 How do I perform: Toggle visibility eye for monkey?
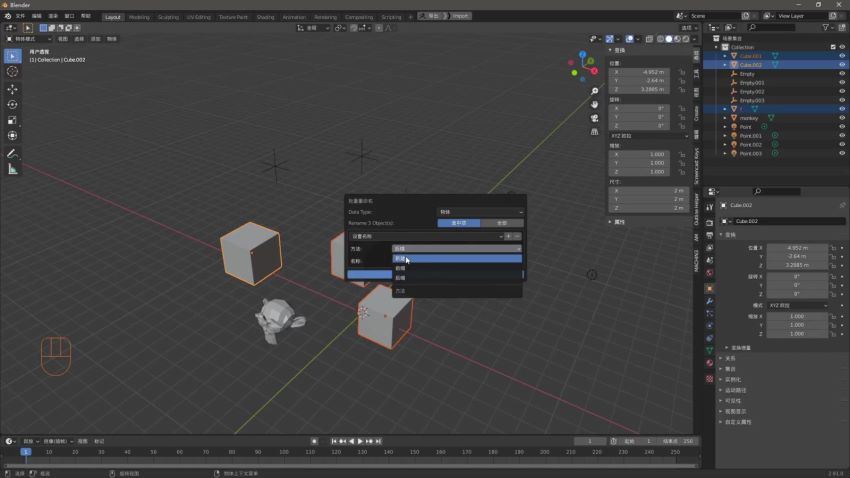pos(842,118)
